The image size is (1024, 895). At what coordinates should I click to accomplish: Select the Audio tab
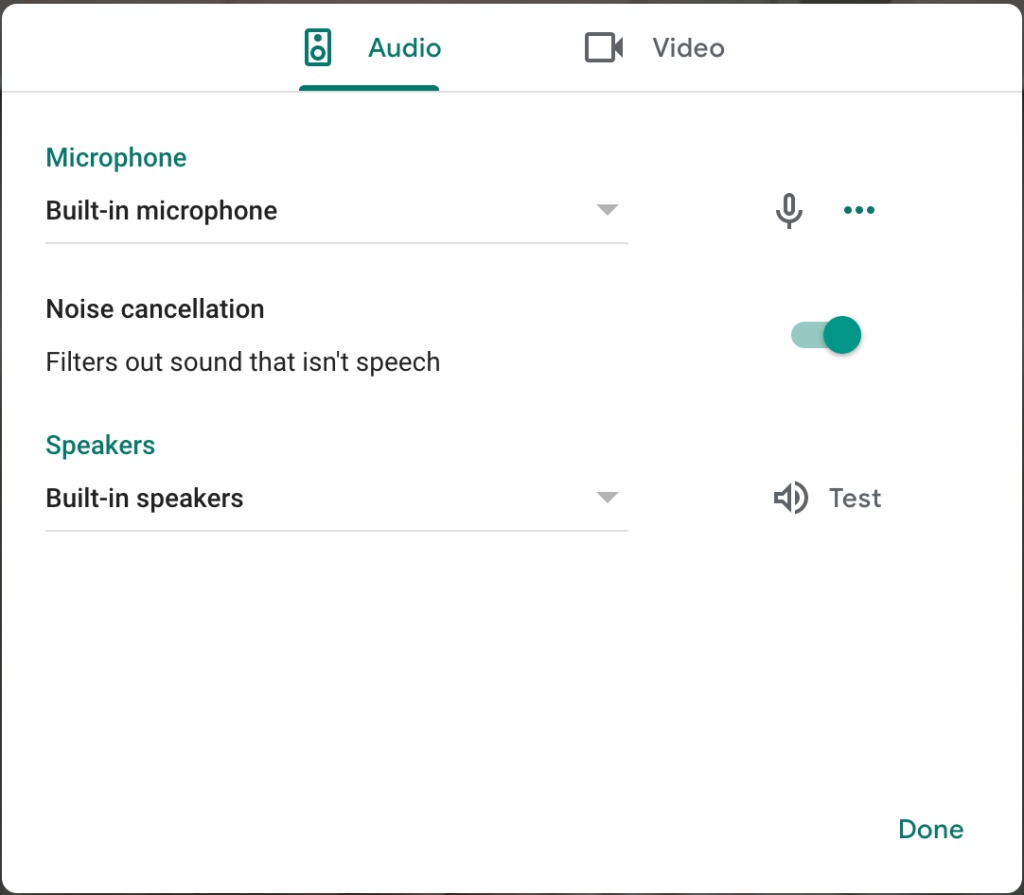pyautogui.click(x=404, y=47)
